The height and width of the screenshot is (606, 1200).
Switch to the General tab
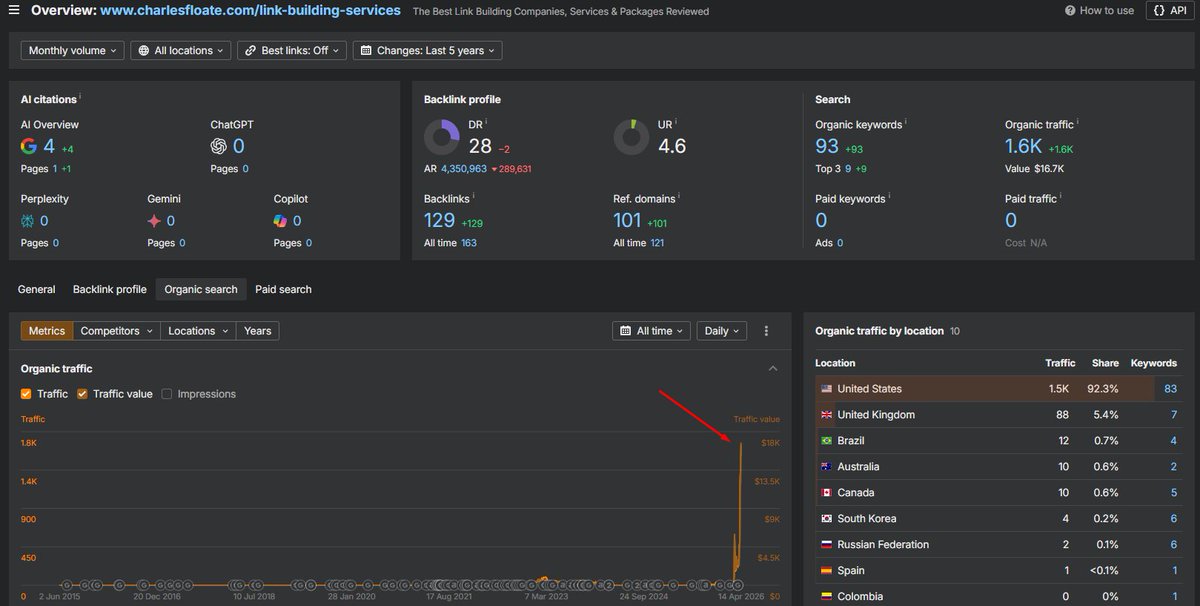tap(37, 289)
